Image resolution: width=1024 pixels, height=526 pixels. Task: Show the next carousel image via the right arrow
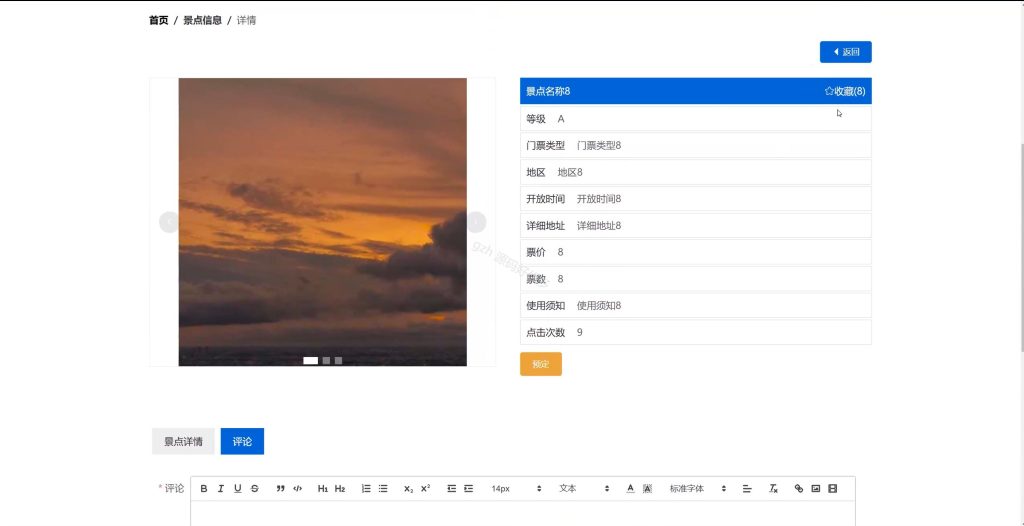[x=476, y=222]
